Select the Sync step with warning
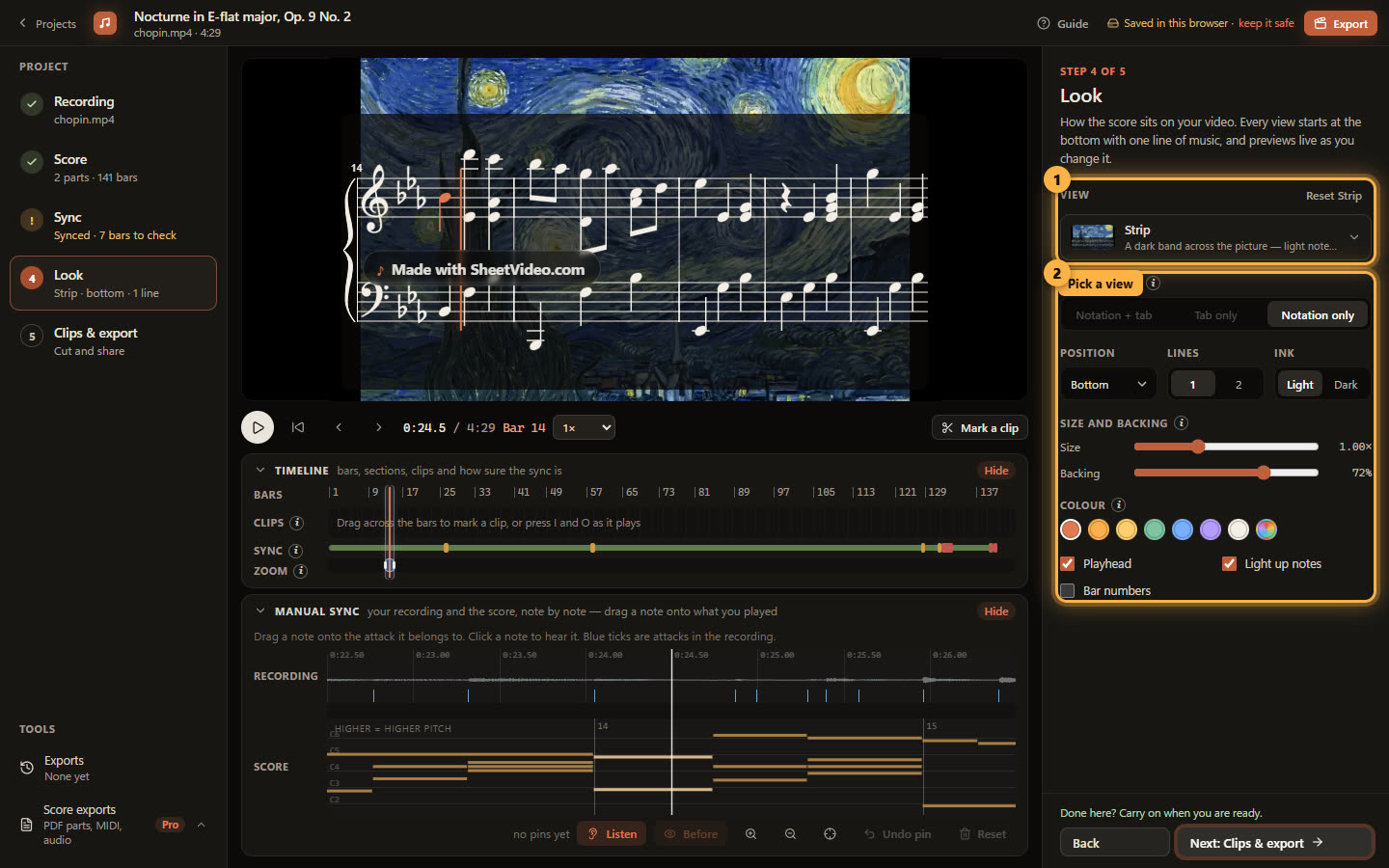Screen dimensions: 1389x868 (113, 225)
